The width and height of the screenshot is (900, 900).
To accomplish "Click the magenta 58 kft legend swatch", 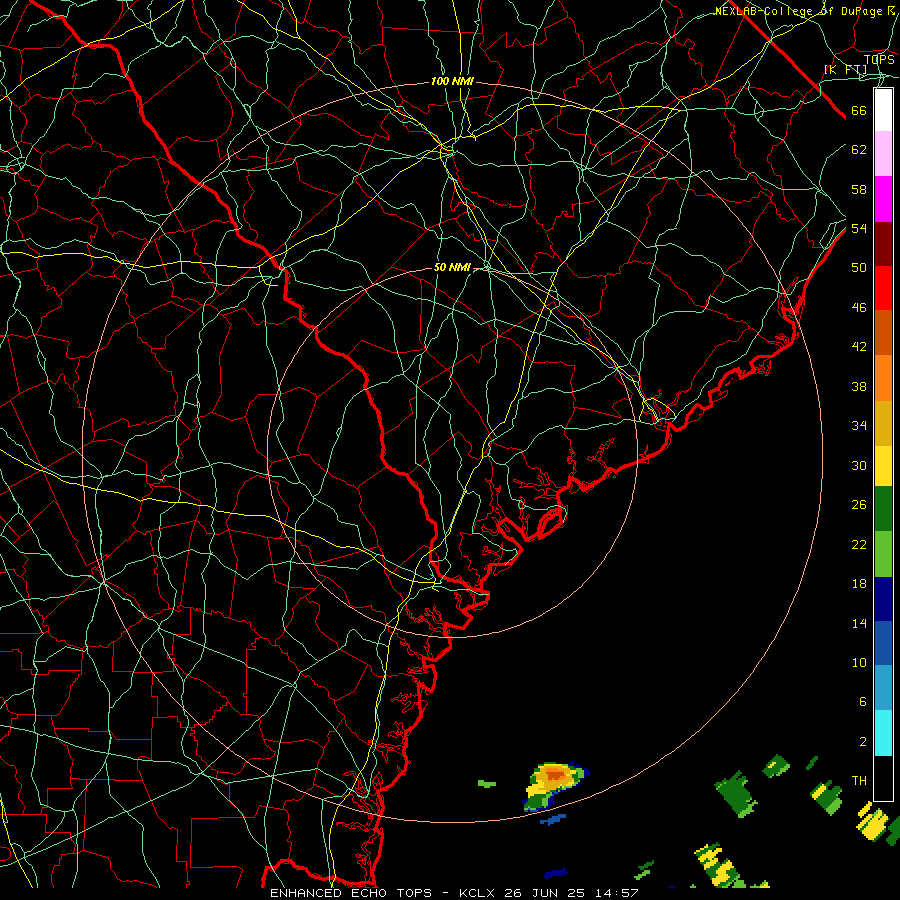I will click(x=883, y=199).
